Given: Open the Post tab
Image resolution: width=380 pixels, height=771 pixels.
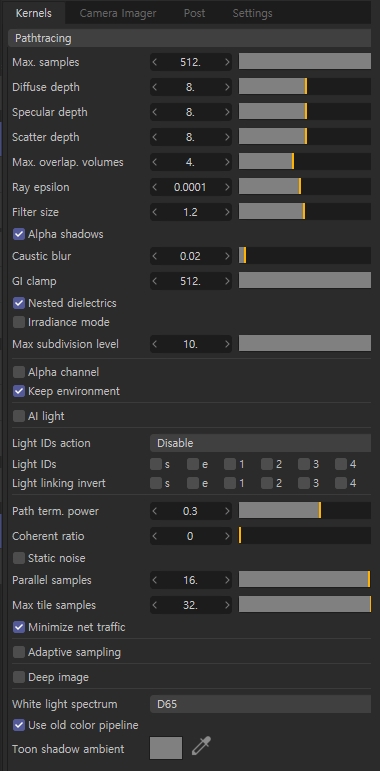Looking at the screenshot, I should pyautogui.click(x=194, y=13).
